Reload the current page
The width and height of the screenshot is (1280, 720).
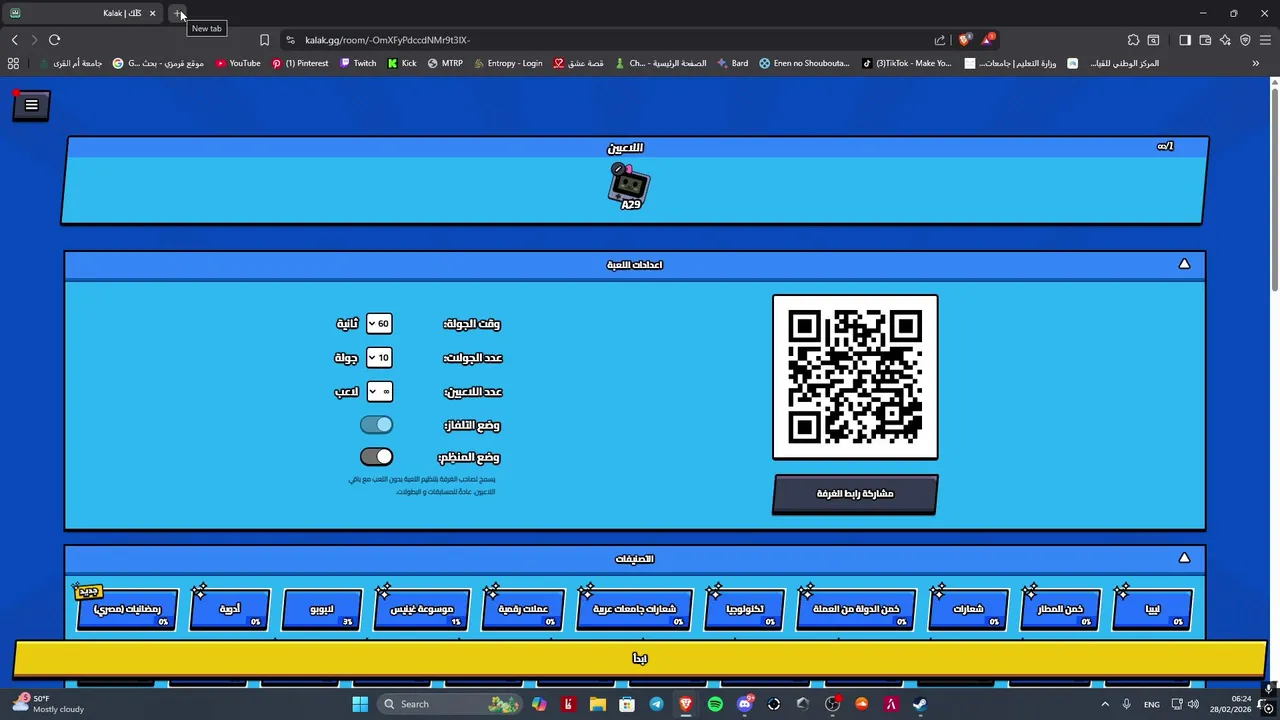click(x=54, y=40)
